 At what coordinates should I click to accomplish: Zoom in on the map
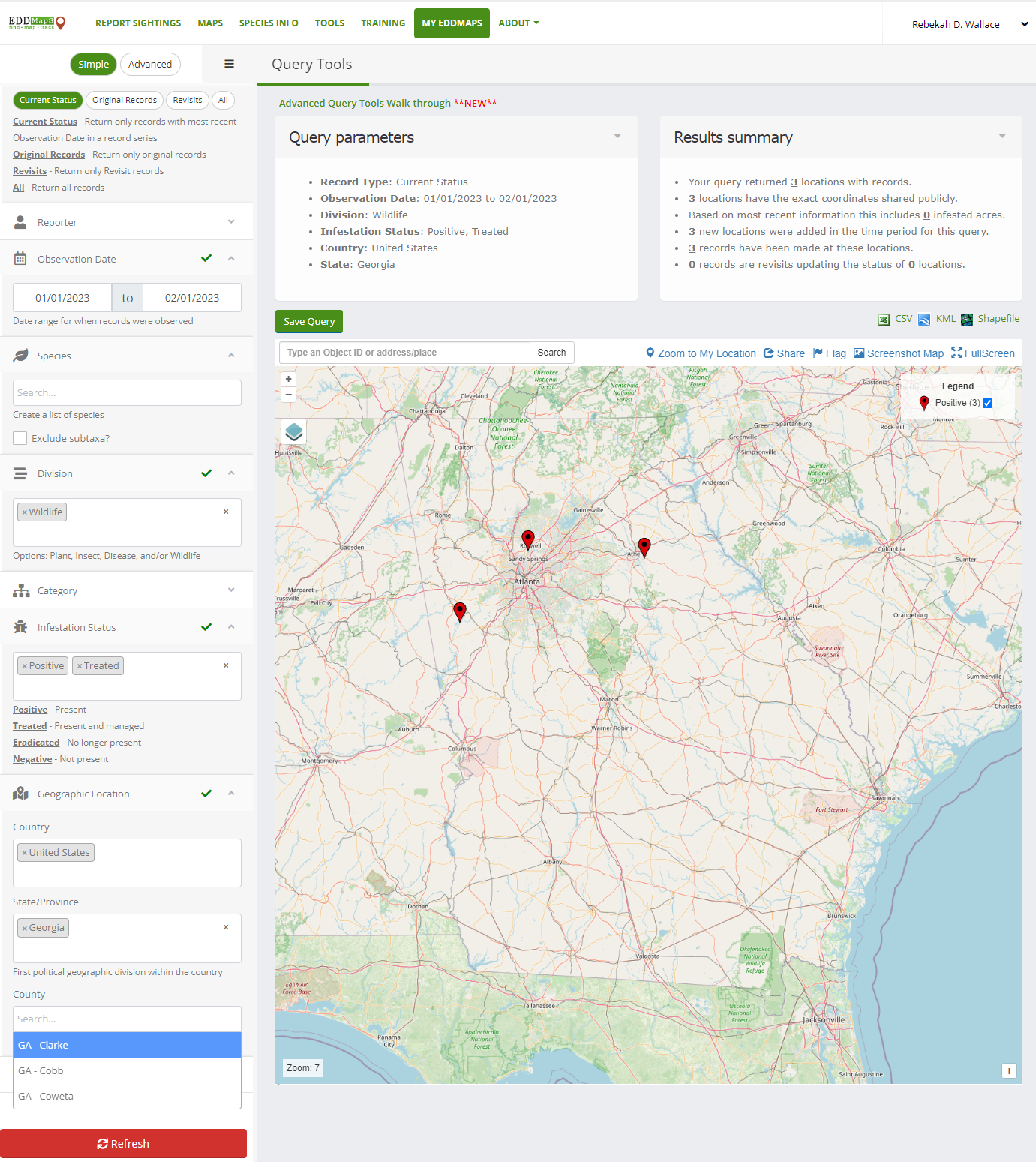coord(288,379)
